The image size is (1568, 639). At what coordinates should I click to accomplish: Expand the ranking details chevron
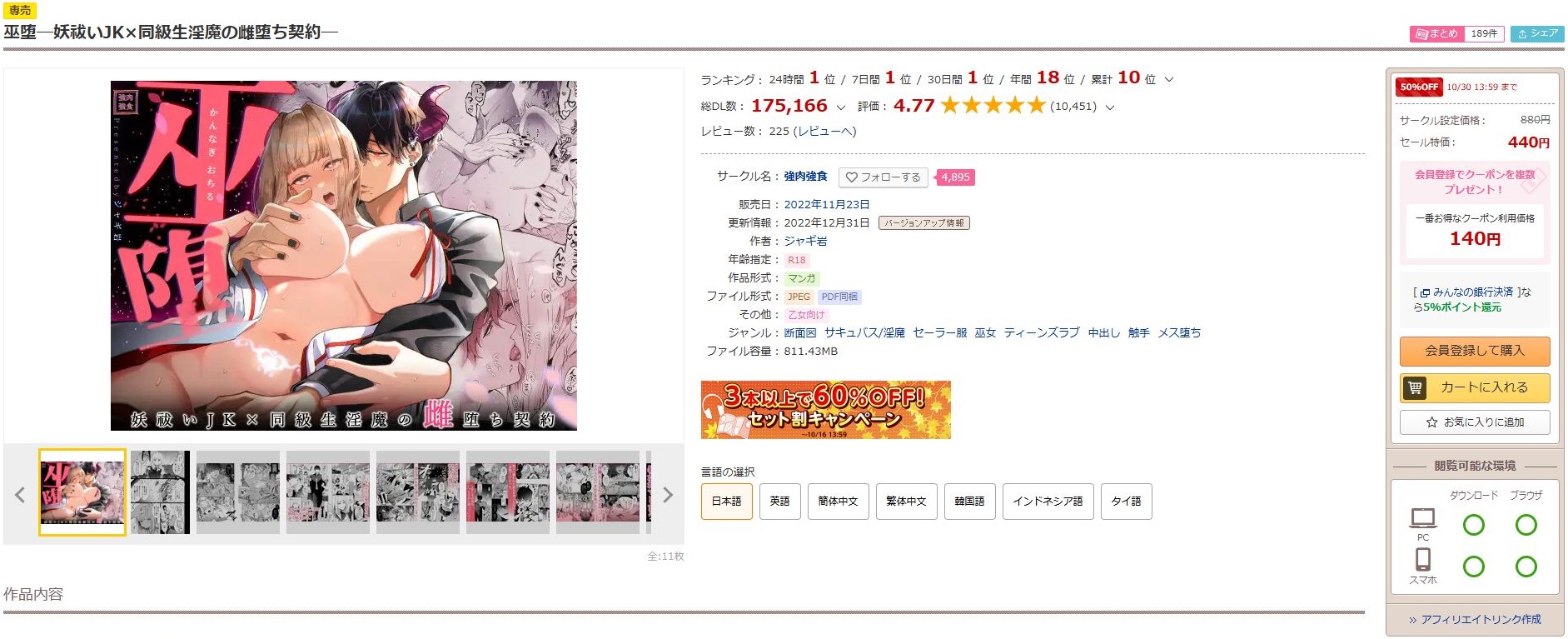(1168, 80)
